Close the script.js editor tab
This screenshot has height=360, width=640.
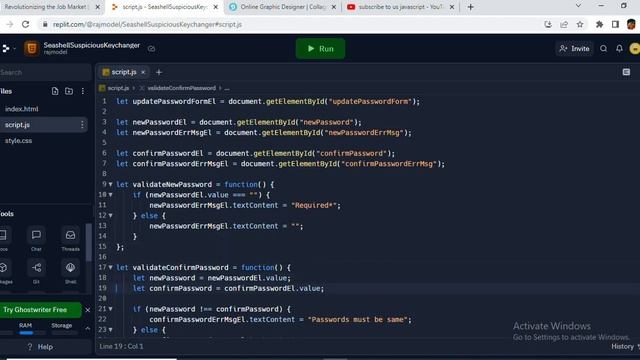(x=143, y=72)
